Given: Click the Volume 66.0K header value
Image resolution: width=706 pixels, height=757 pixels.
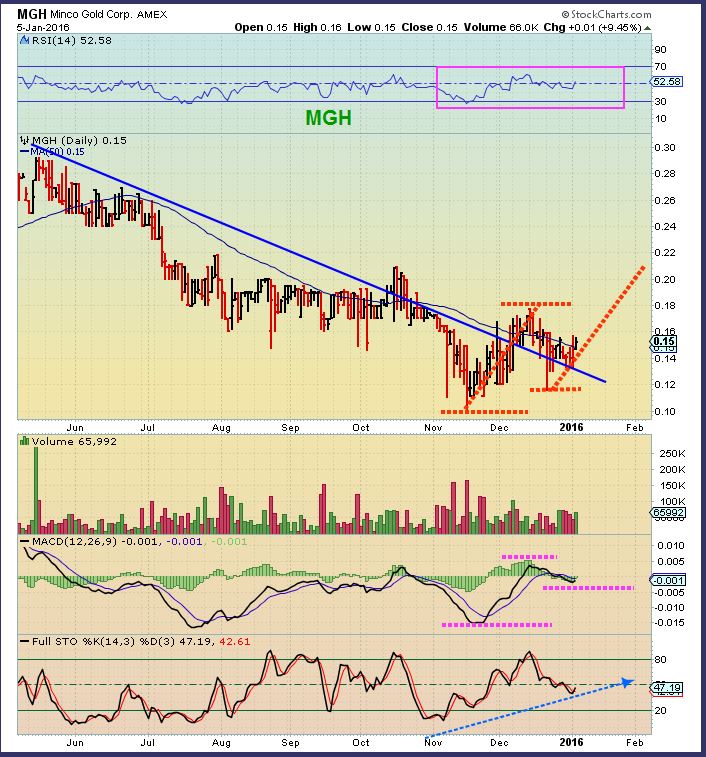Looking at the screenshot, I should point(501,28).
